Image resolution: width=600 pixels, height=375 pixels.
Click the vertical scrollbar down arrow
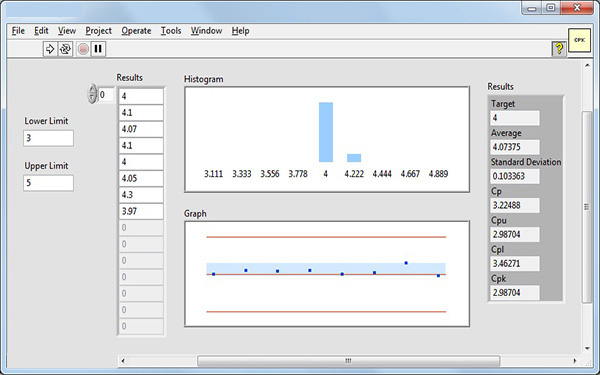point(587,348)
